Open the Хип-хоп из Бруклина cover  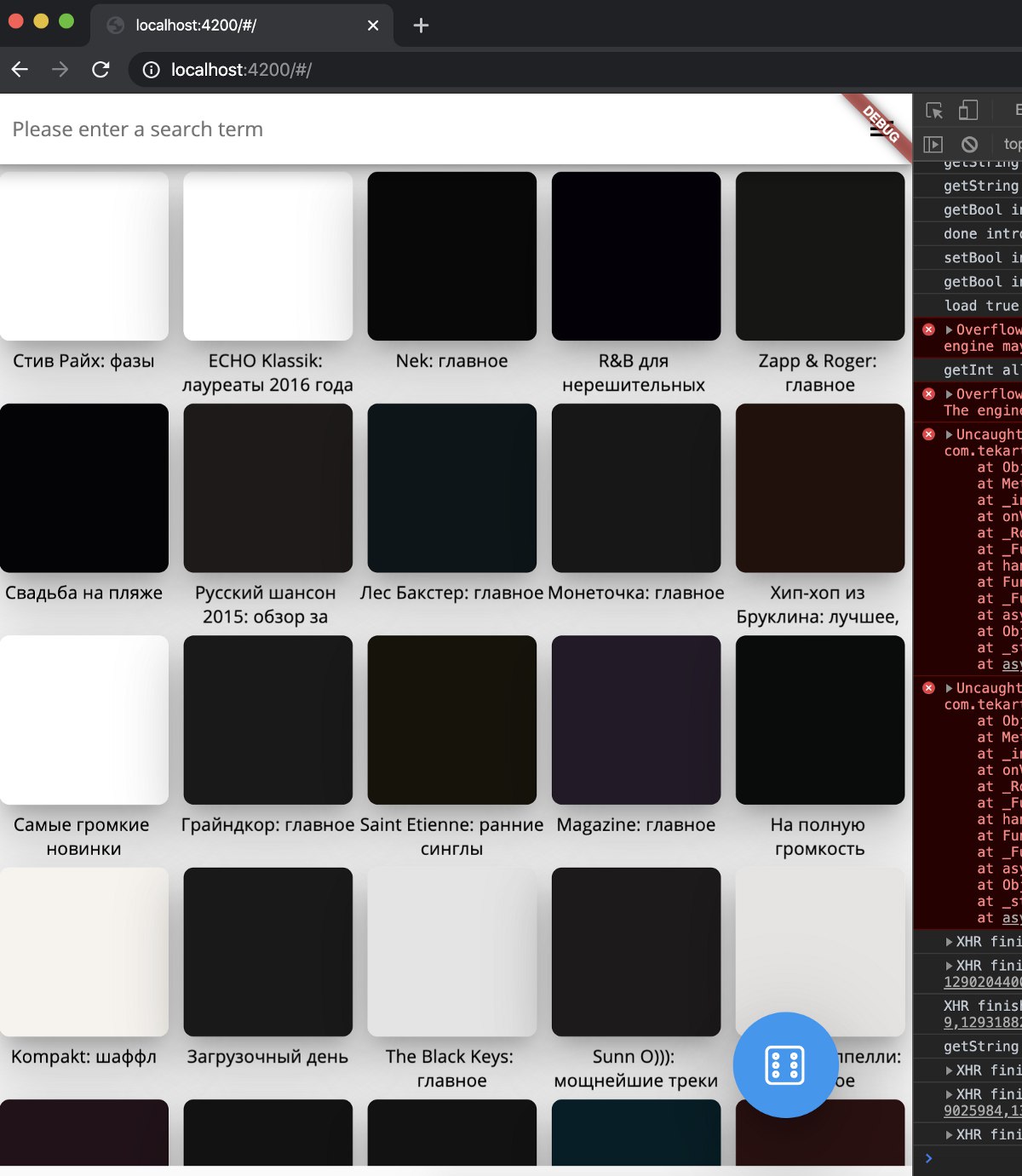tap(820, 488)
